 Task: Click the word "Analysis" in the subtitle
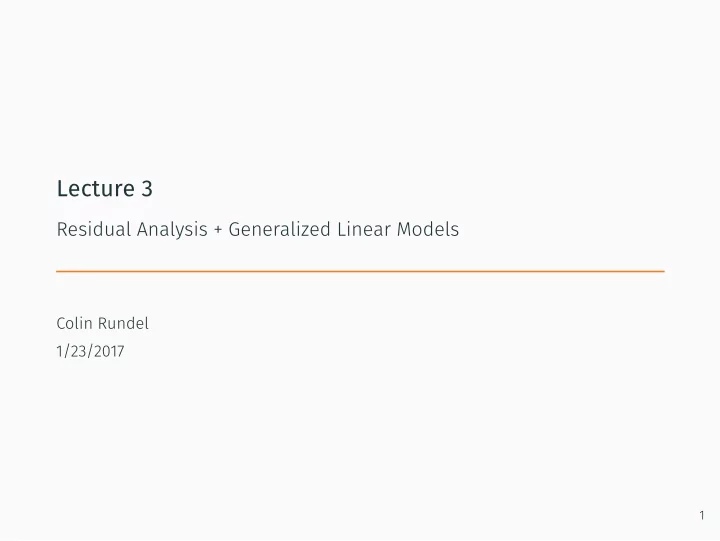(x=172, y=230)
